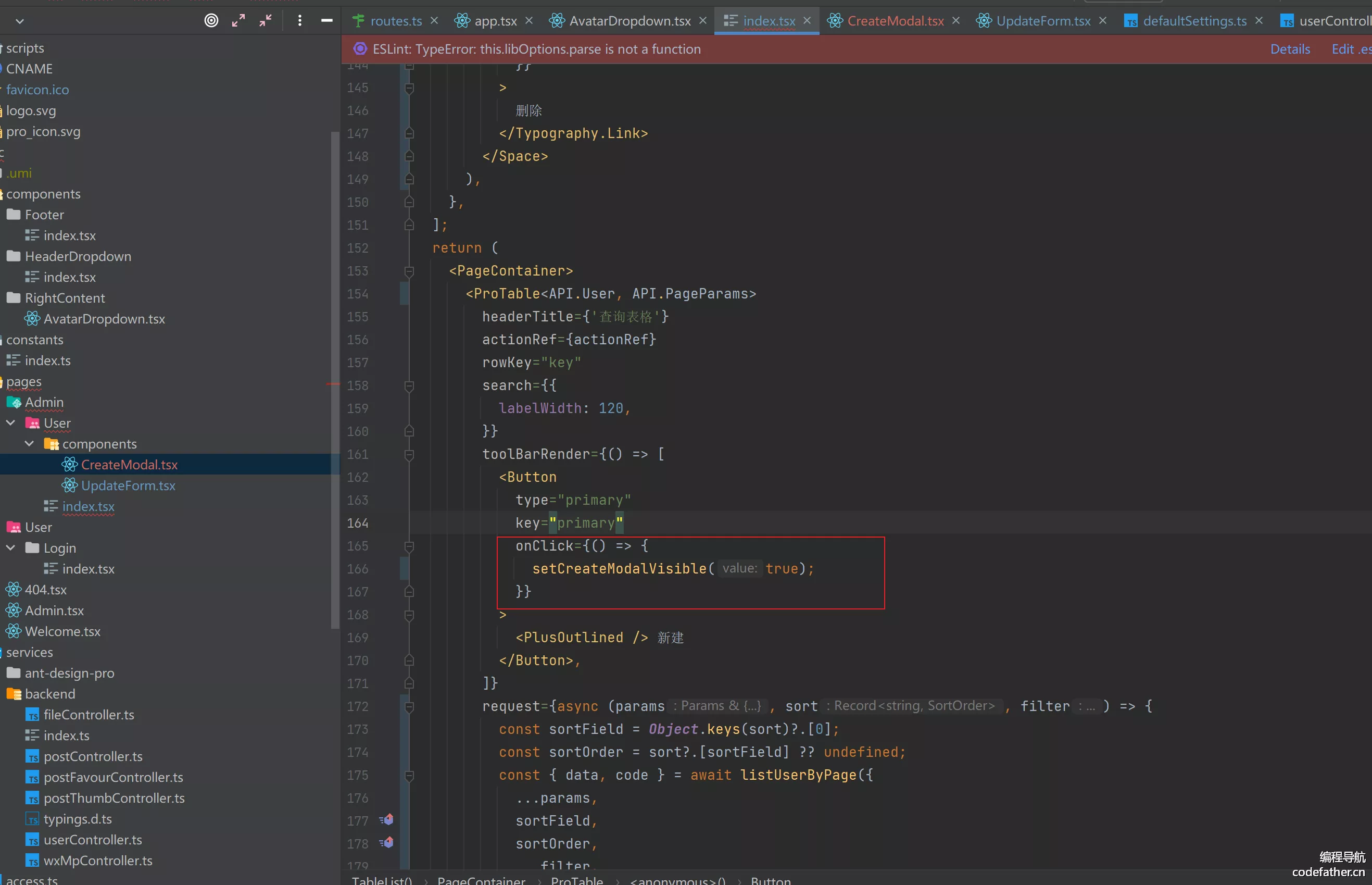Close the app.tsx tab
Screen dimensions: 1372x885
click(x=529, y=21)
